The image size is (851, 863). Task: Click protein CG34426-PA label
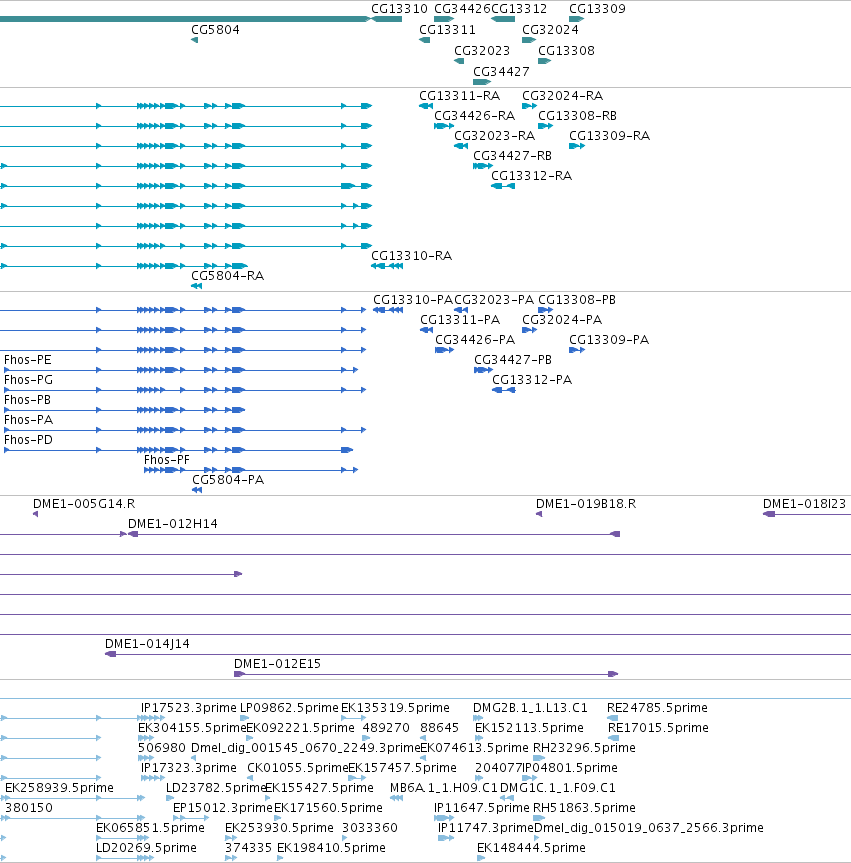click(475, 340)
